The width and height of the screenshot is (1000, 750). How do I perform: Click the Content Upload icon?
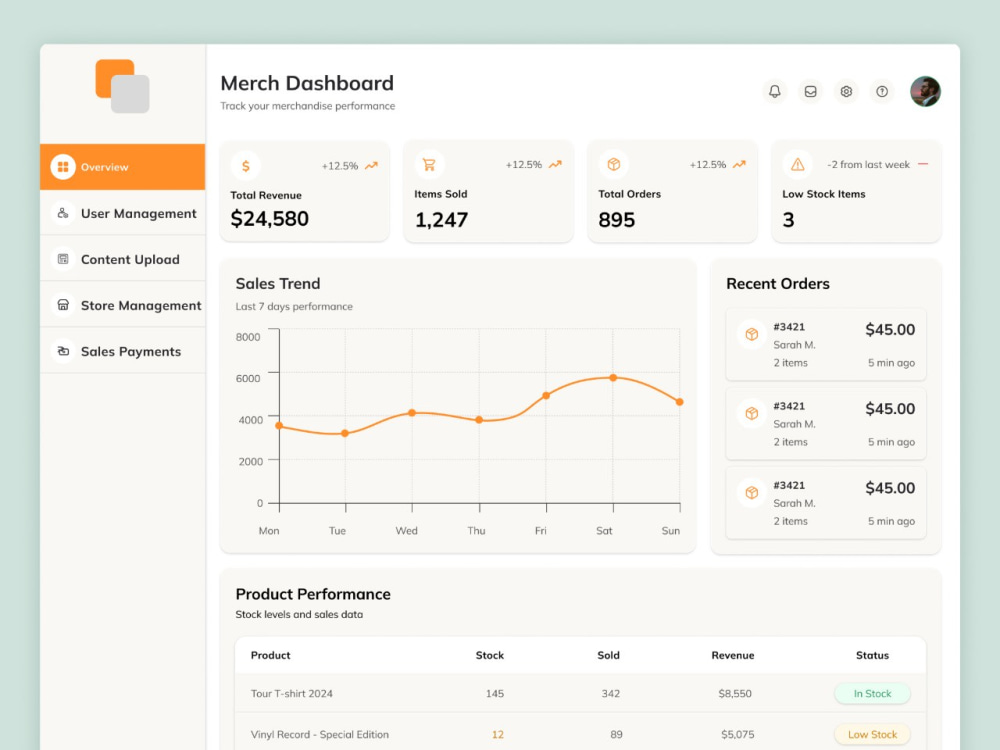pos(62,259)
